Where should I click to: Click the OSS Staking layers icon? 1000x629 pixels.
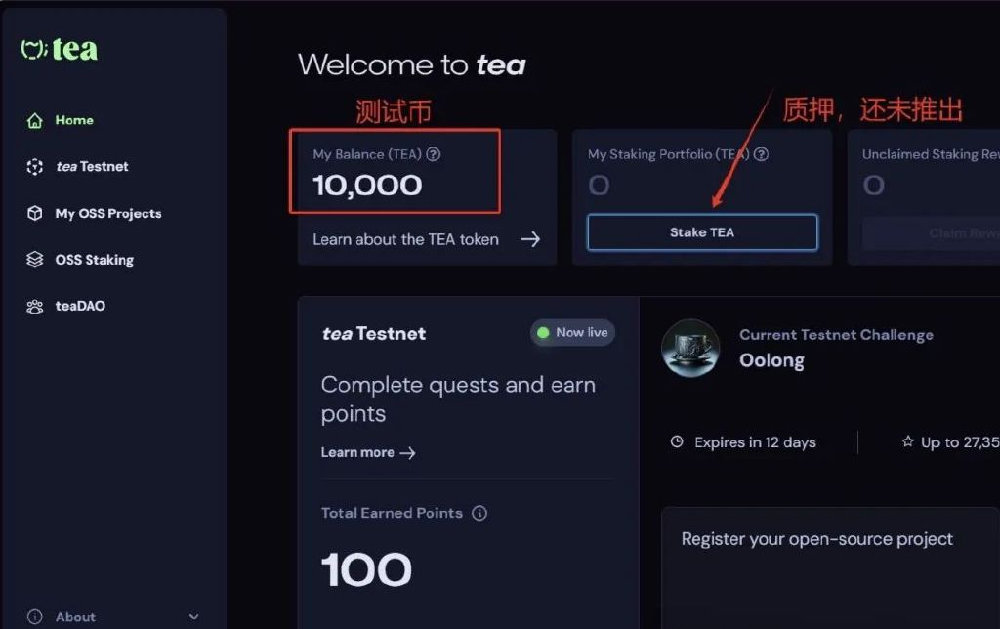(34, 260)
